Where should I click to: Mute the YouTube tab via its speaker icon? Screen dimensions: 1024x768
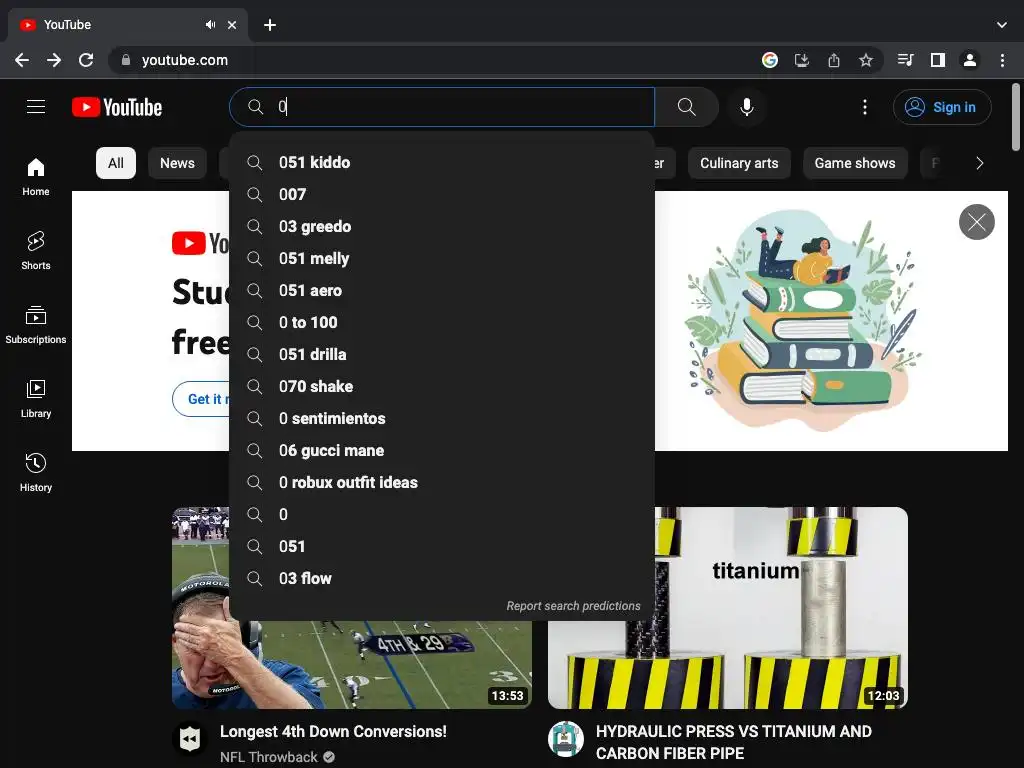coord(210,25)
